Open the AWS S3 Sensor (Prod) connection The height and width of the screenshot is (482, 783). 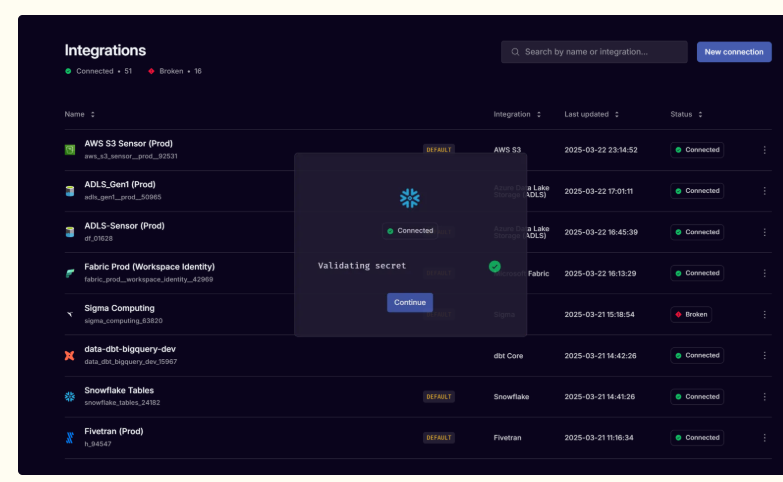point(128,143)
